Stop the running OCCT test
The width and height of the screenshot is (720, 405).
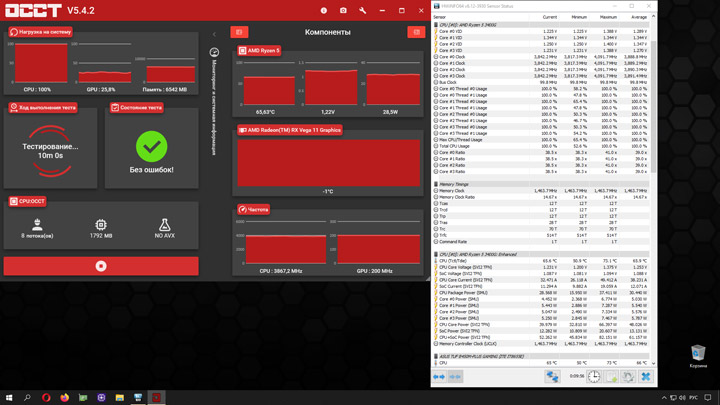tap(101, 266)
